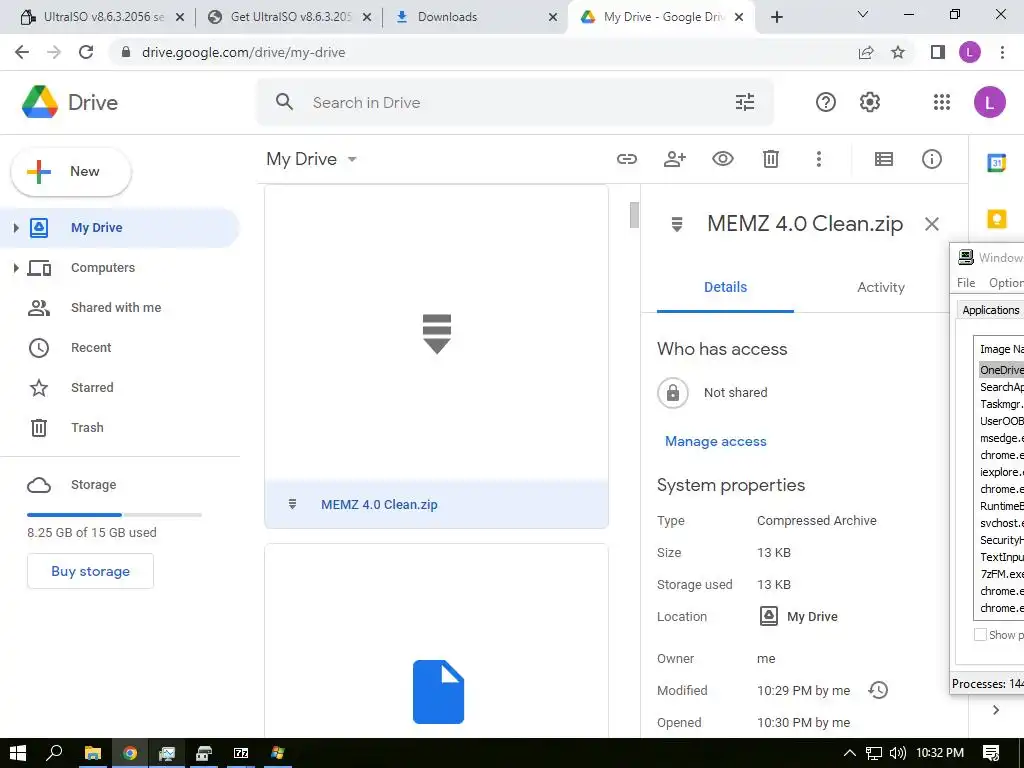
Task: Click the file list scrollbar thumb
Action: tap(633, 216)
